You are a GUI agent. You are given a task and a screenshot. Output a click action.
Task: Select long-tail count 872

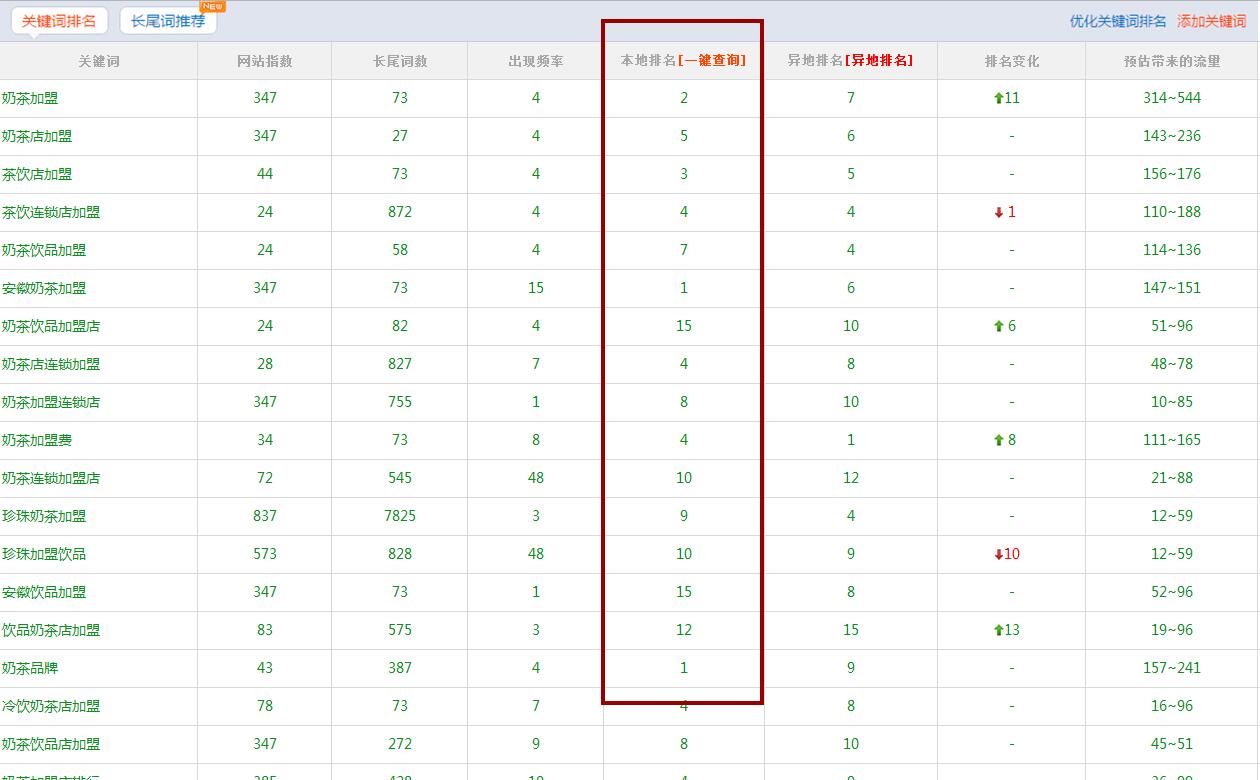tap(400, 212)
